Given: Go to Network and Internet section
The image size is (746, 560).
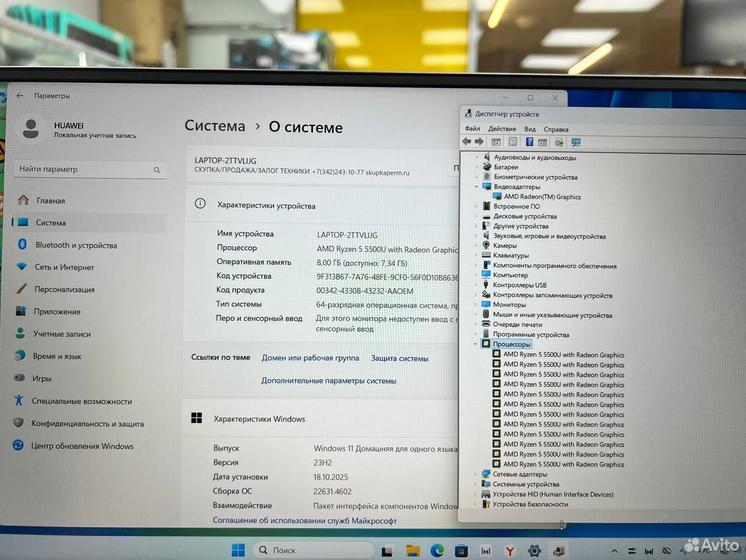Looking at the screenshot, I should [x=64, y=267].
